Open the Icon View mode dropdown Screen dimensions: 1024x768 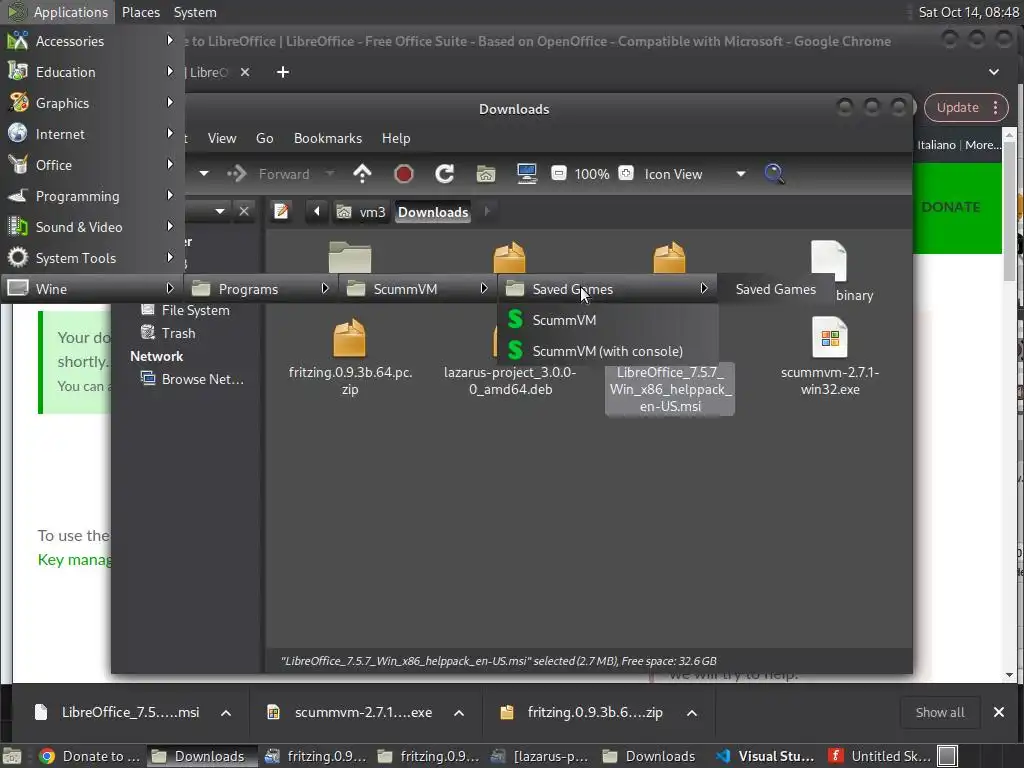pos(695,174)
